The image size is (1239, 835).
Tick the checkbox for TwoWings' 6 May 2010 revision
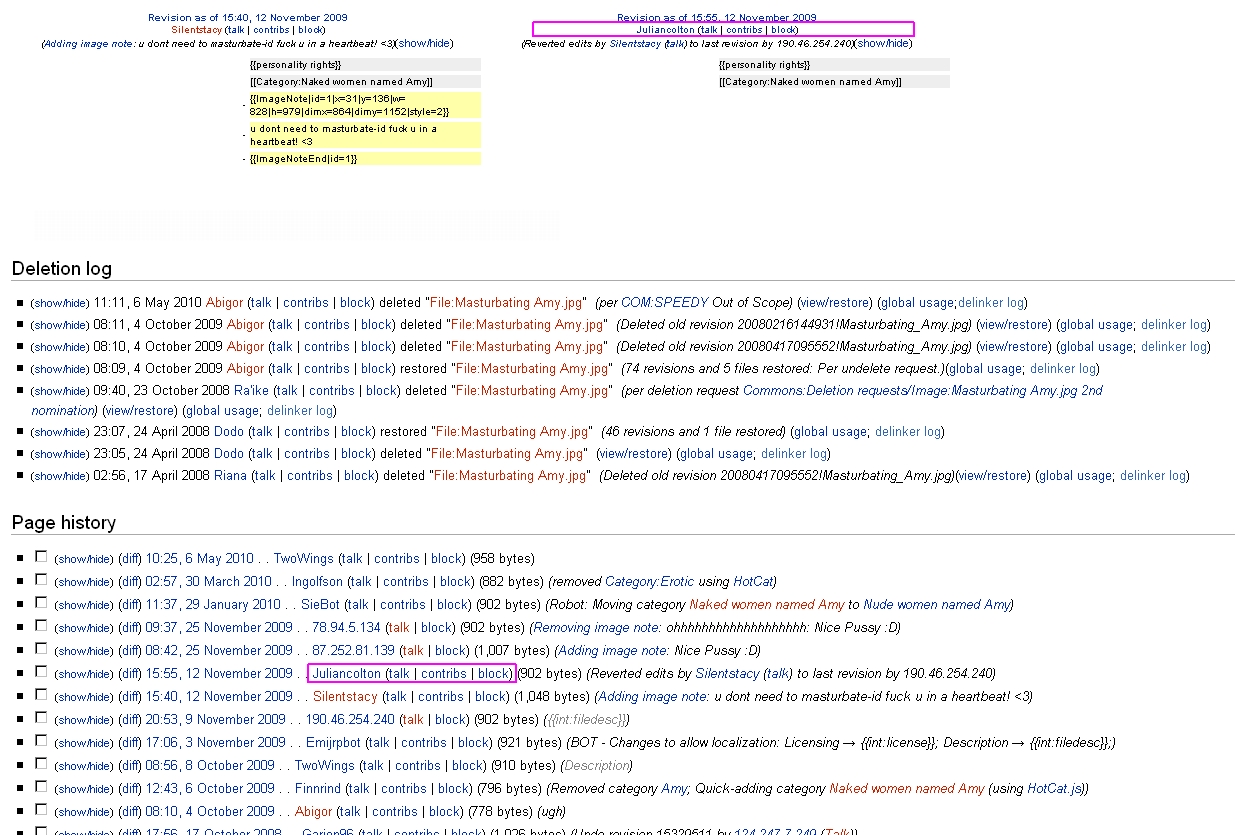pyautogui.click(x=41, y=557)
